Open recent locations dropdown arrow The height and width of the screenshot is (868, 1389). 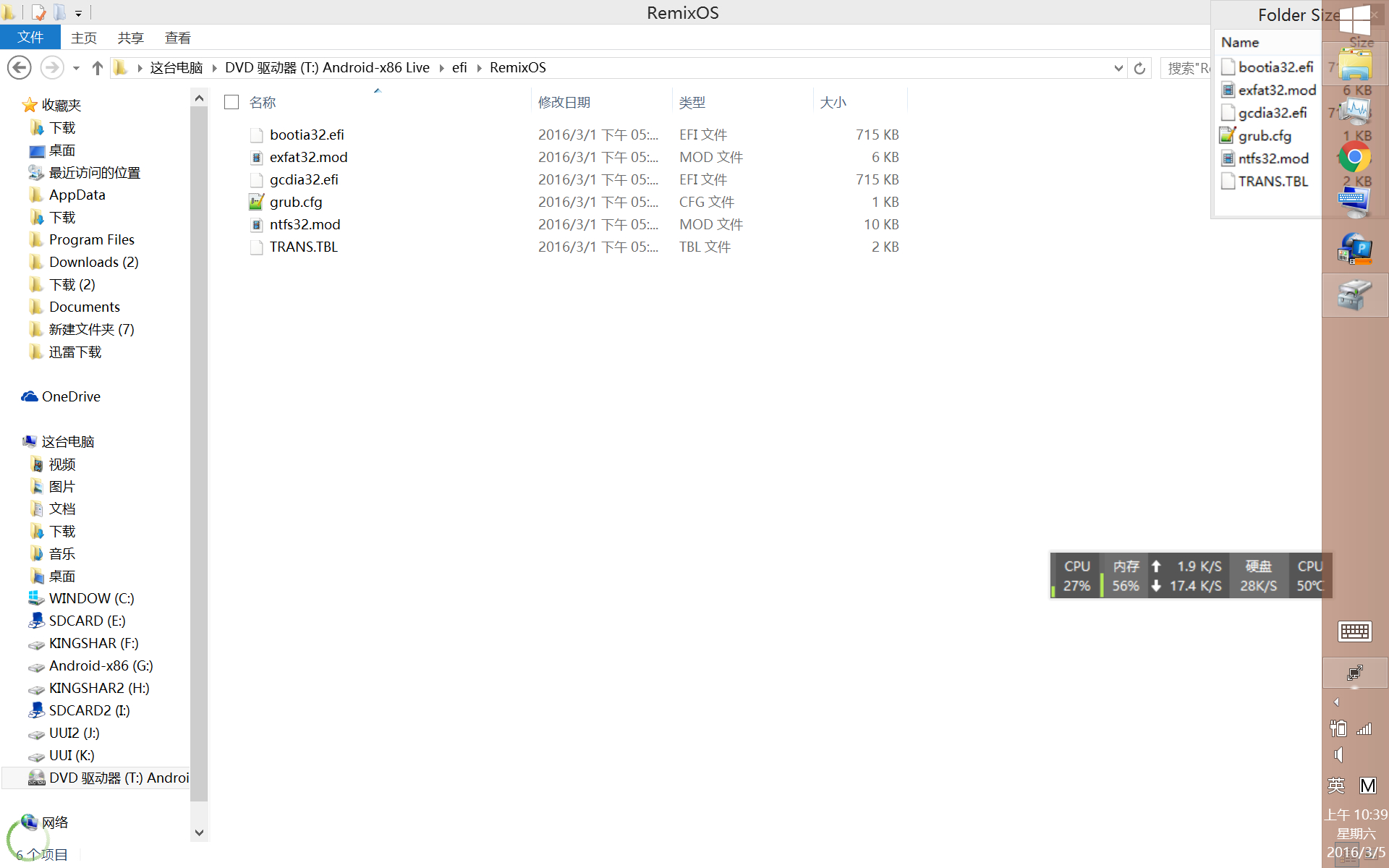(76, 68)
